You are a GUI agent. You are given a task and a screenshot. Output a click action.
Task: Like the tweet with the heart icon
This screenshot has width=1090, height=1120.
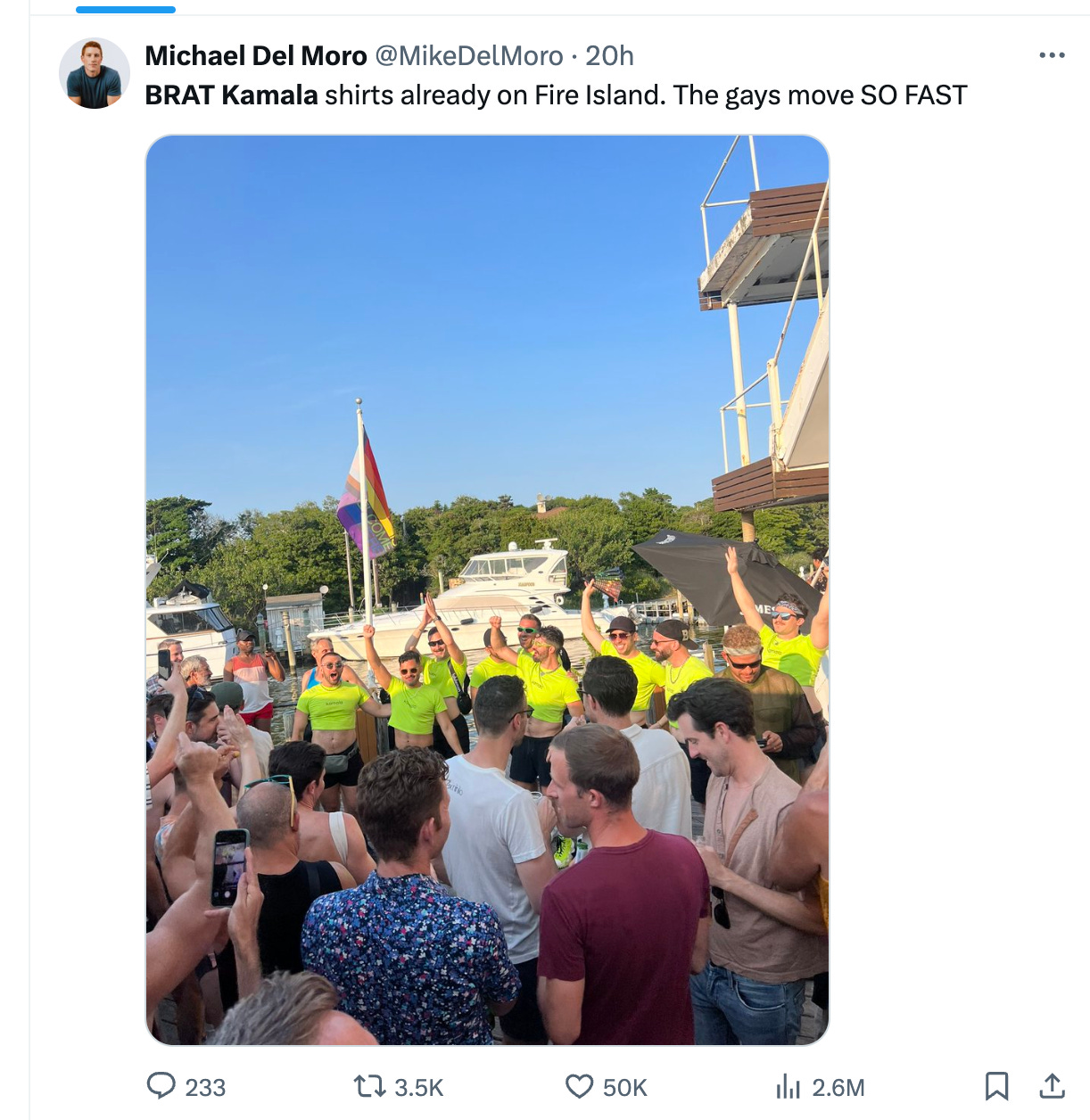(x=580, y=1086)
